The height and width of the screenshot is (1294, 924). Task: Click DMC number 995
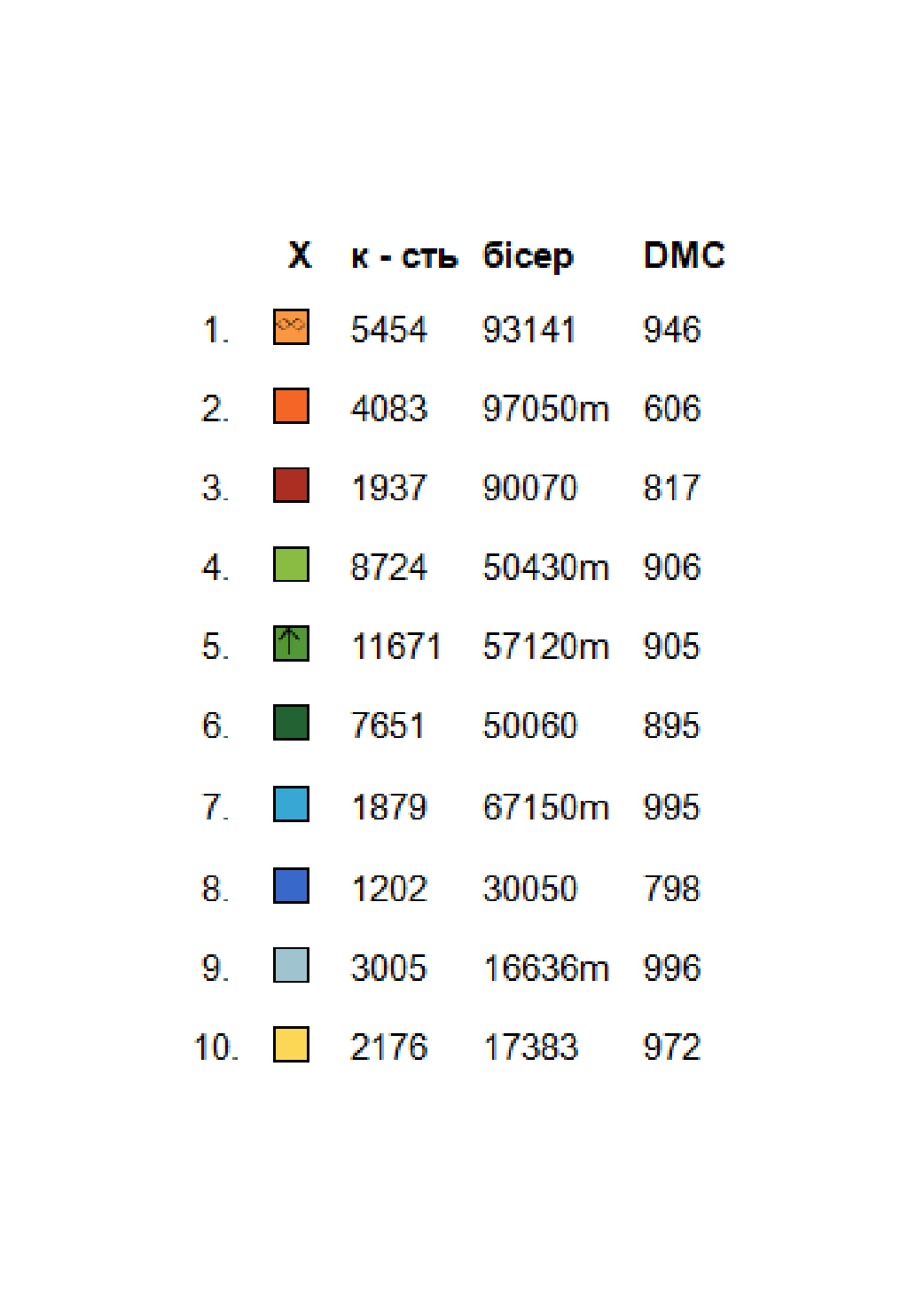671,807
